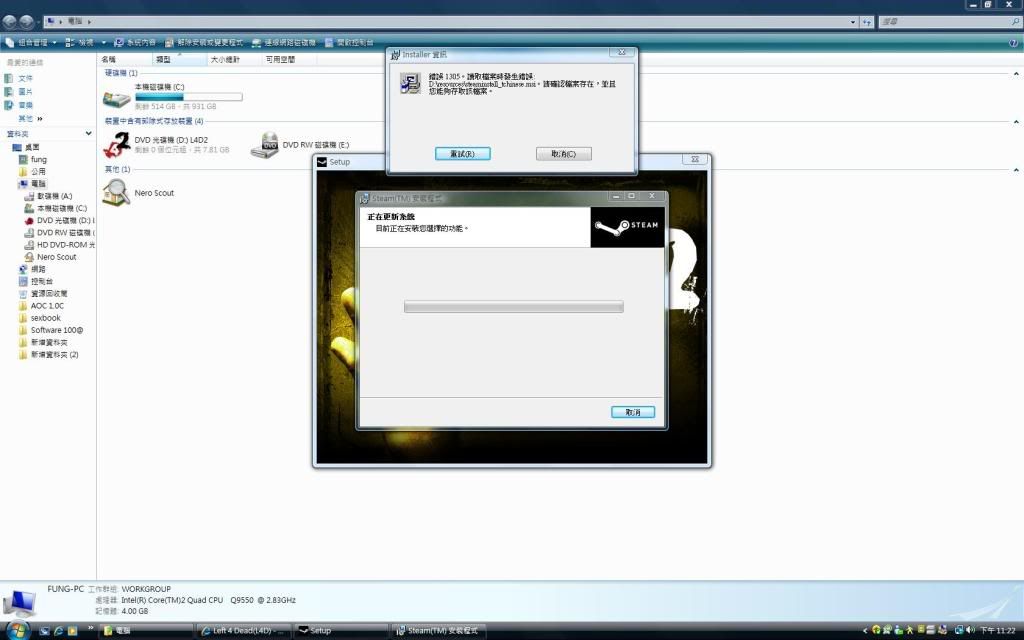
Task: Switch to Steam(TM) installer taskbar button
Action: pyautogui.click(x=438, y=630)
